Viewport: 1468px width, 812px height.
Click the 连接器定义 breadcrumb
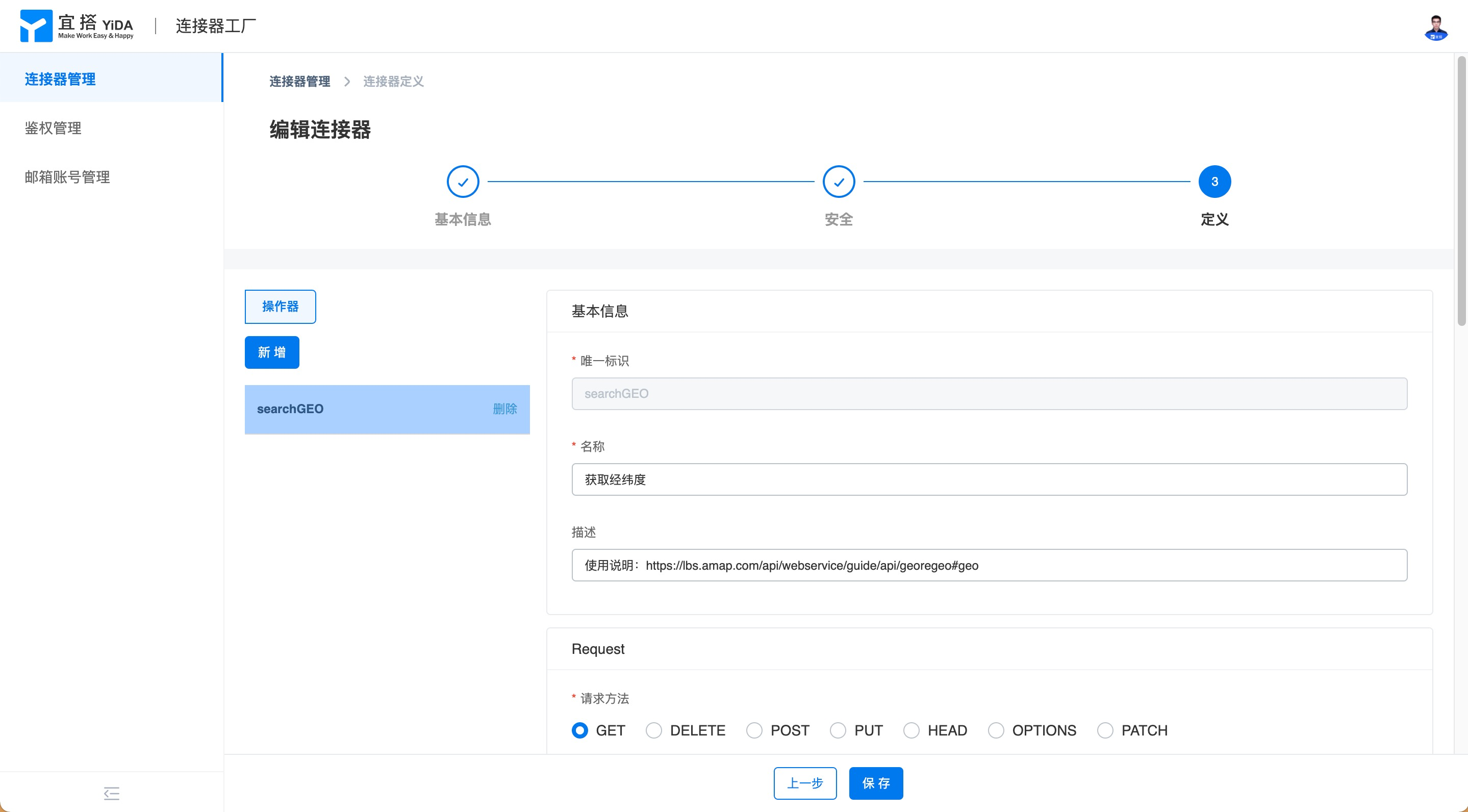(x=393, y=82)
